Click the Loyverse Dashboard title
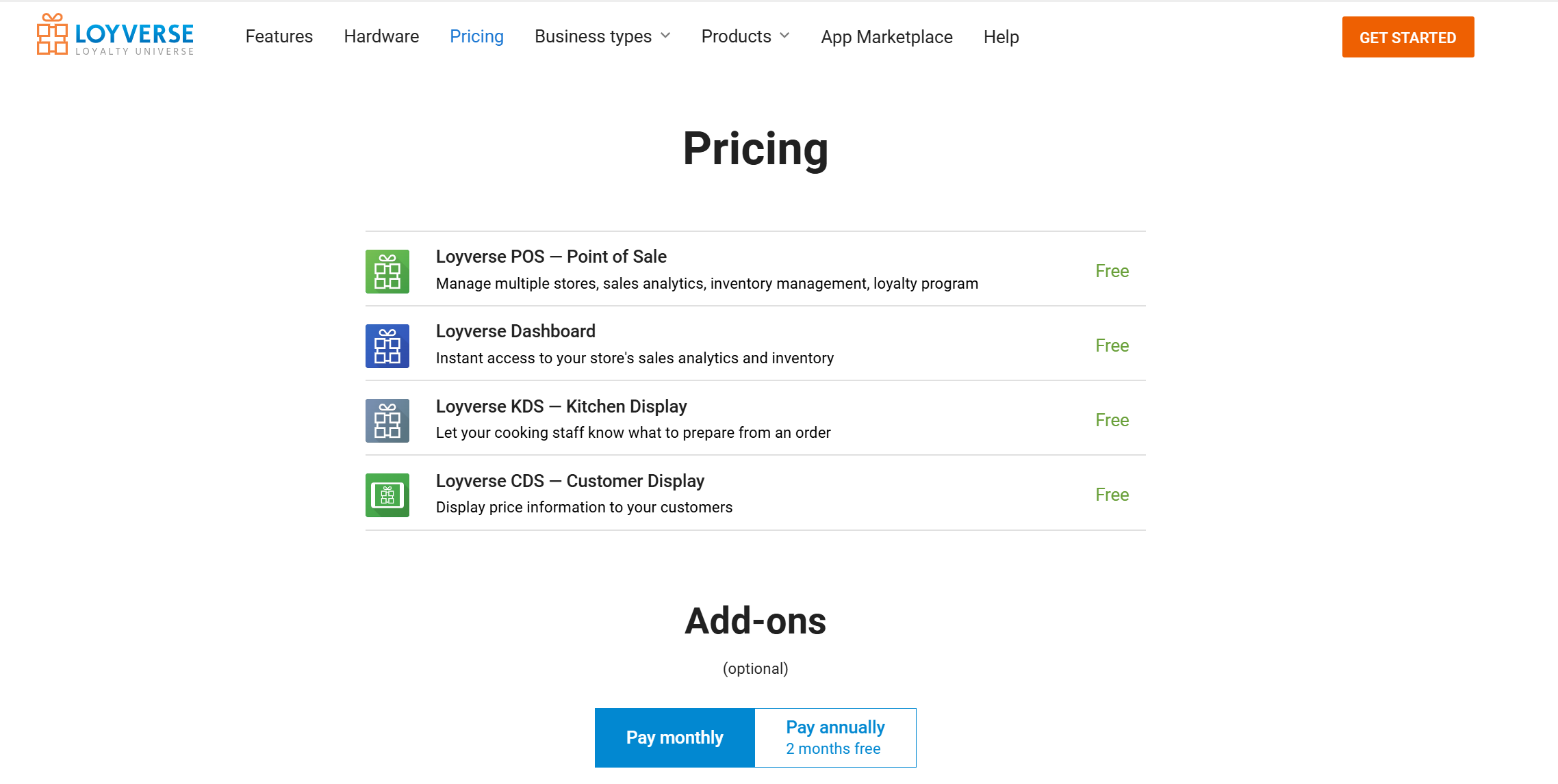The image size is (1558, 784). (515, 331)
